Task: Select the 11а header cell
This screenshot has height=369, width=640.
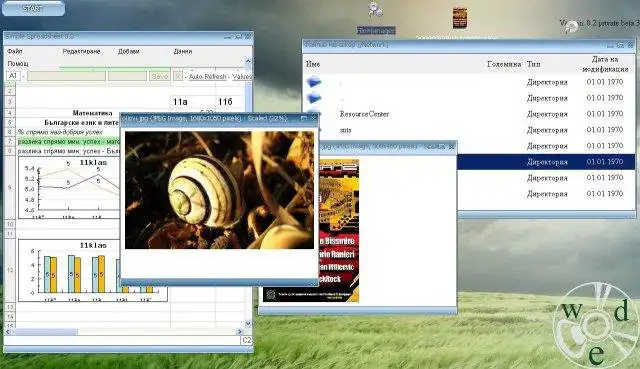Action: pyautogui.click(x=192, y=102)
